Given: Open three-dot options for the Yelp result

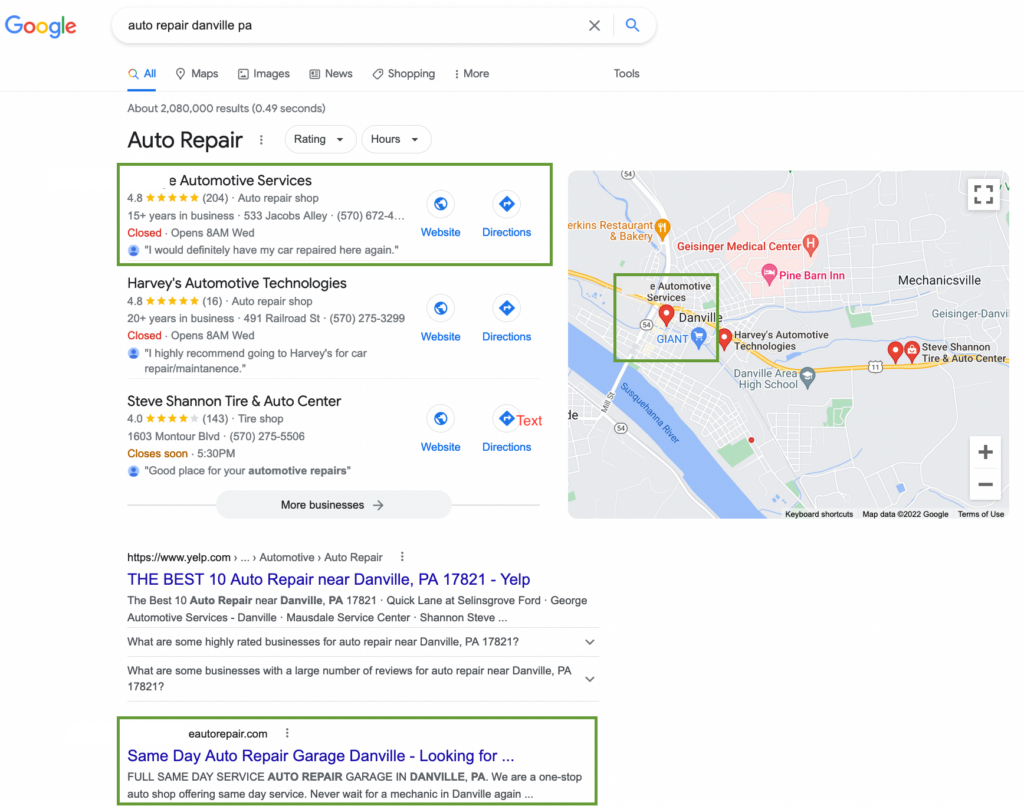Looking at the screenshot, I should click(x=402, y=556).
